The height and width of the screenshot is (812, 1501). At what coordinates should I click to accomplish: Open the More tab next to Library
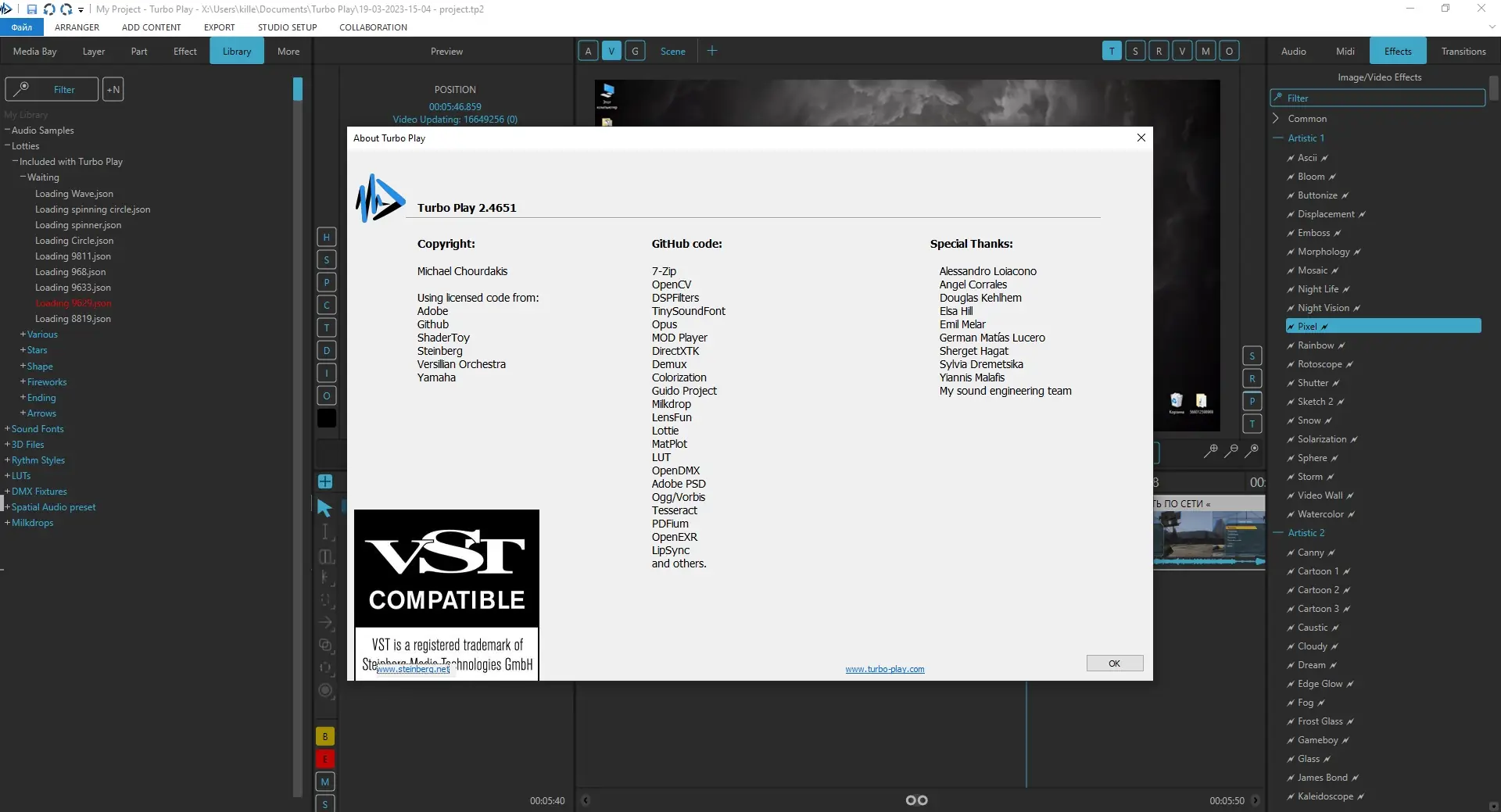click(288, 51)
